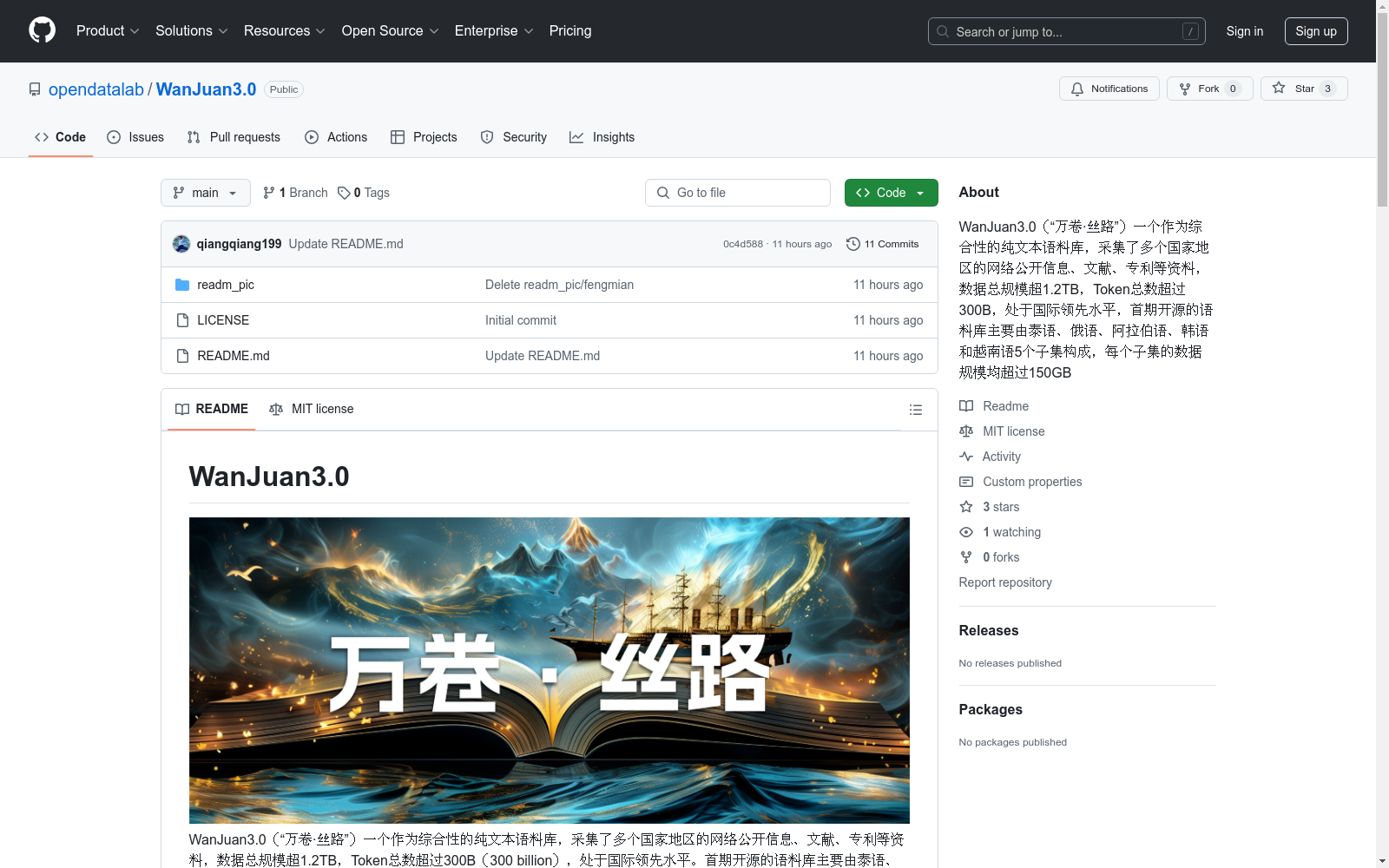Screen dimensions: 1389x868
Task: Open the main branch selector dropdown
Action: [206, 193]
